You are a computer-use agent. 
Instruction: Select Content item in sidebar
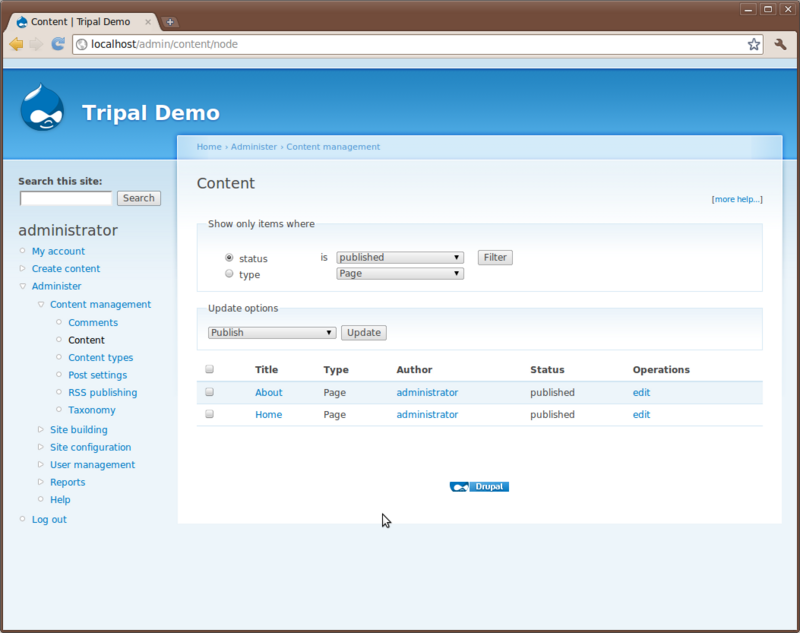click(86, 340)
